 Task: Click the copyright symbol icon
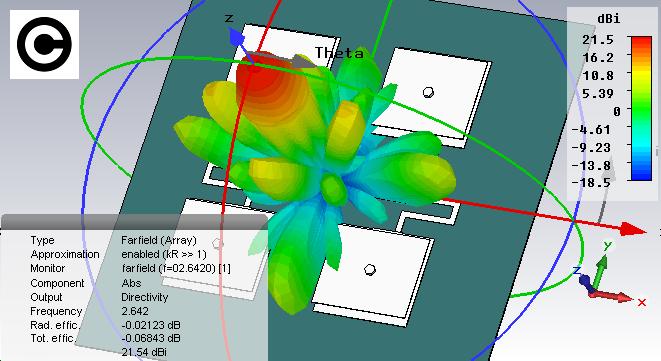click(44, 44)
